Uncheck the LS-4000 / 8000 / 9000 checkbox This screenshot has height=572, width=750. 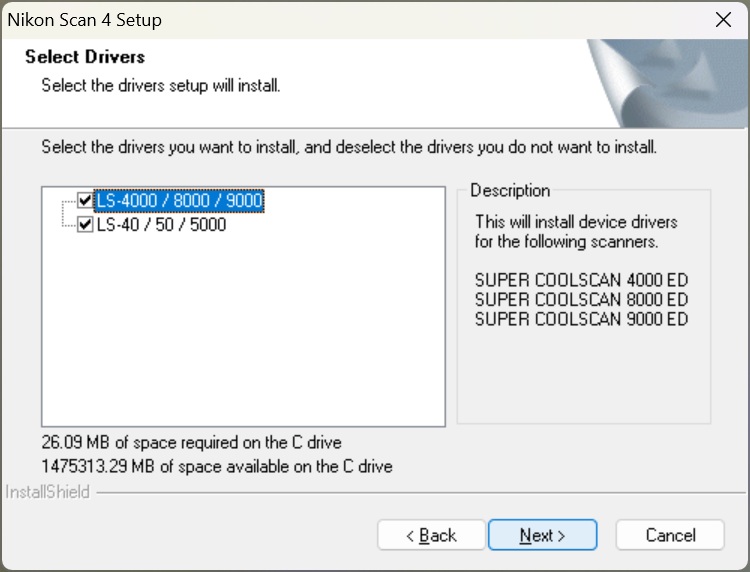click(85, 201)
